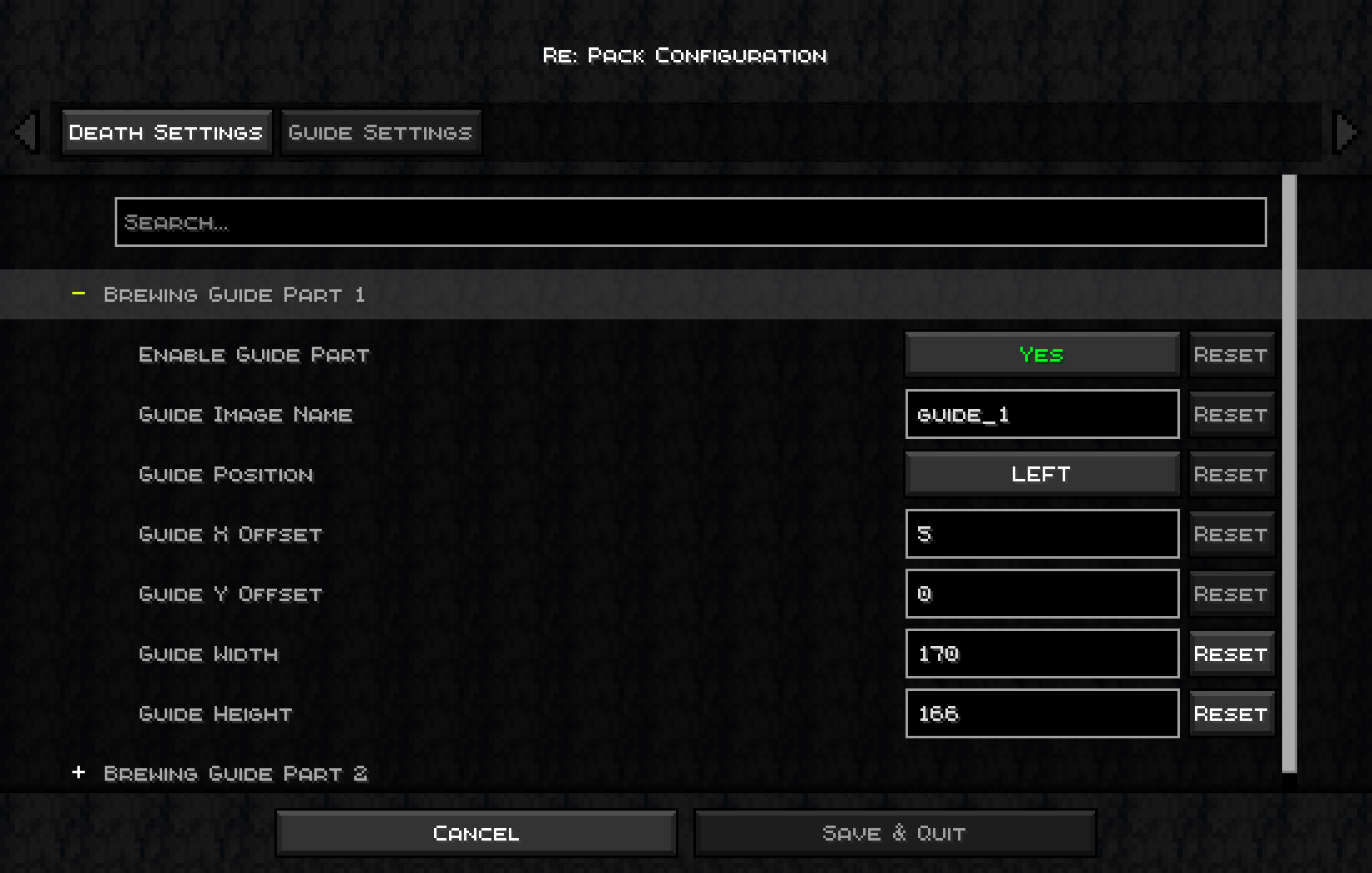This screenshot has width=1372, height=873.
Task: Expand Brewing Guide Part 2 plus icon
Action: click(79, 772)
